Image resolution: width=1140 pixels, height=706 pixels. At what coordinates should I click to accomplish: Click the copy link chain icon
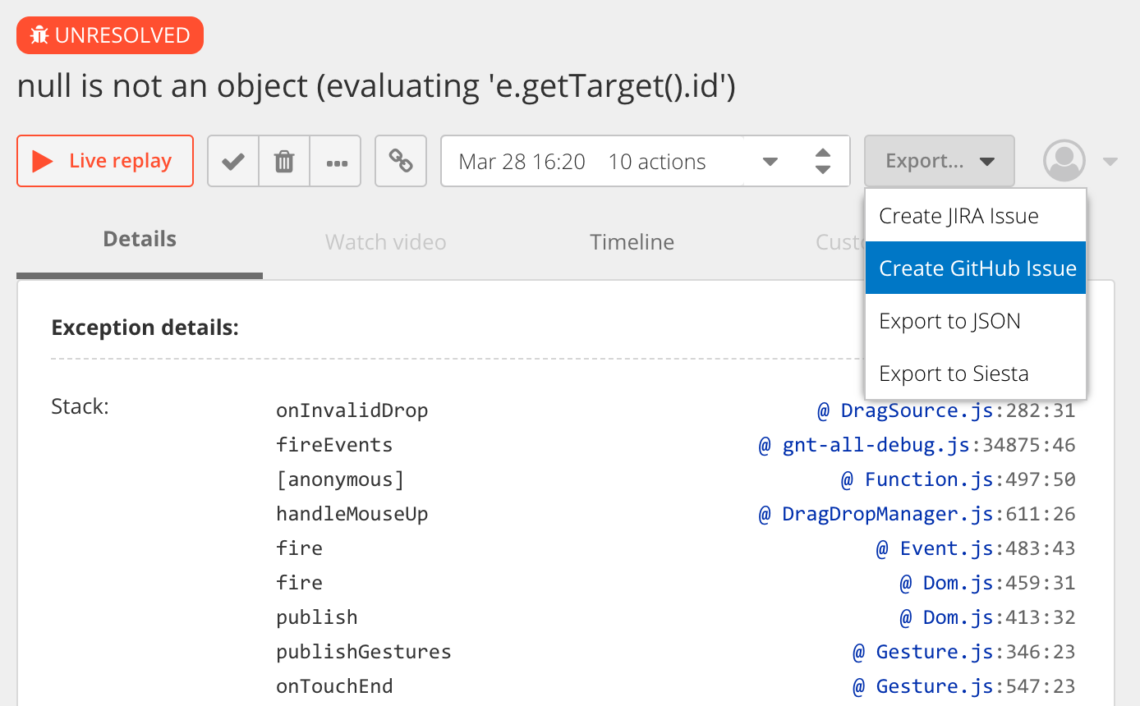click(x=401, y=161)
